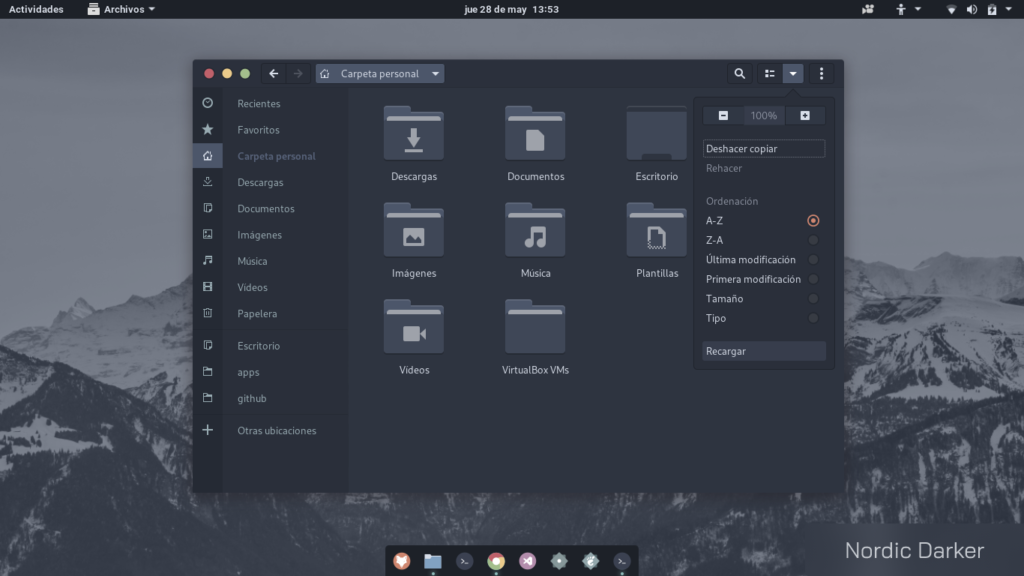Click Deshacer copiar in the menu
1024x576 pixels.
pos(740,147)
